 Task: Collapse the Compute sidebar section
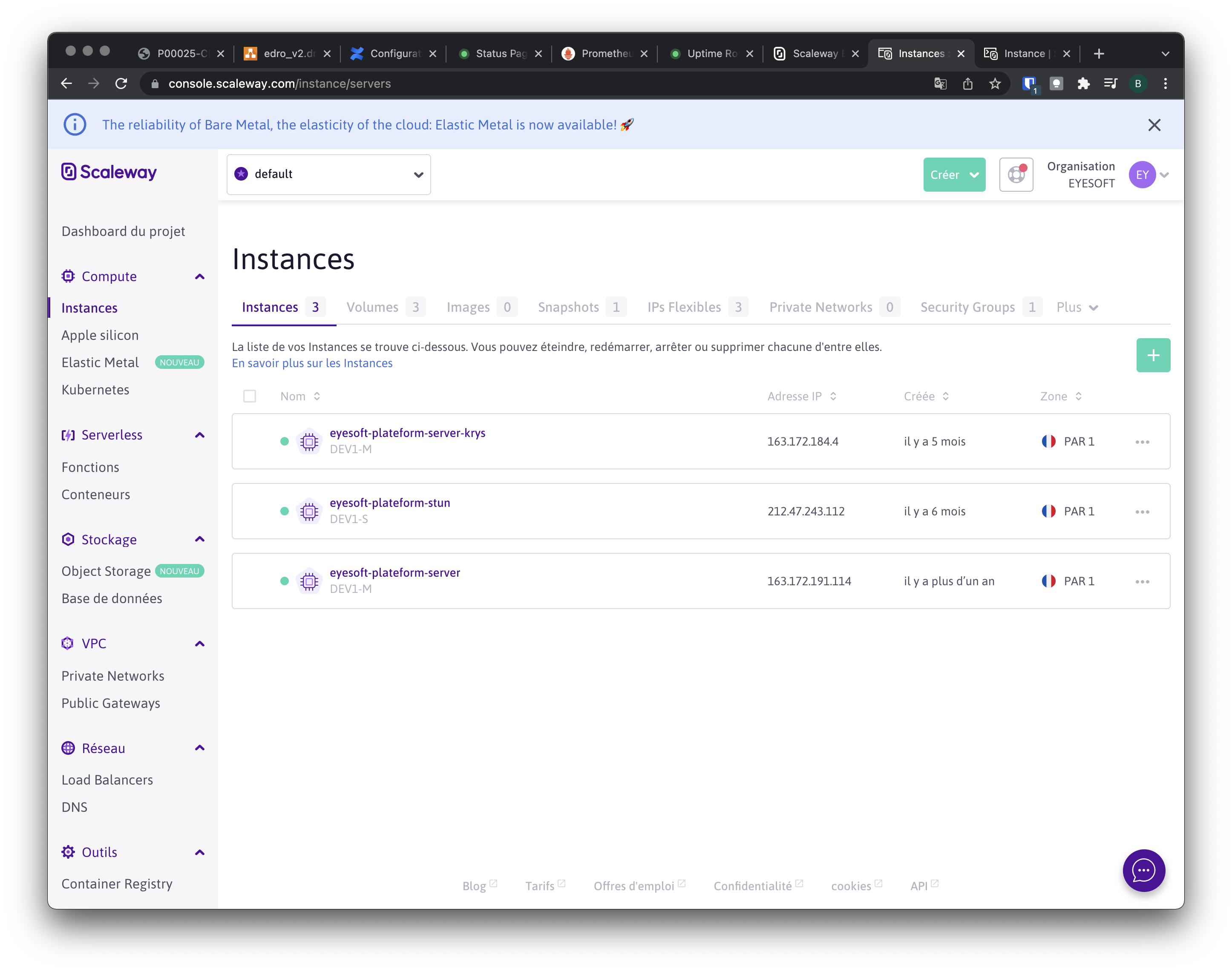click(200, 276)
